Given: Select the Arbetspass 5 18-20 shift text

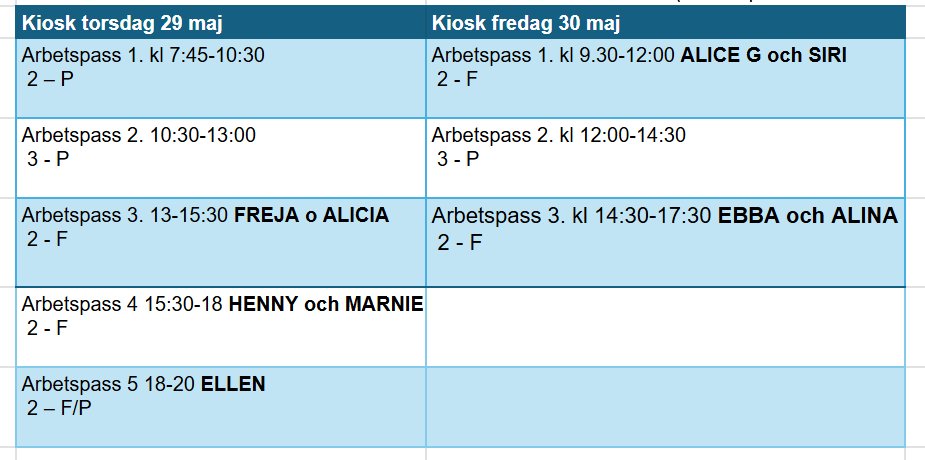Looking at the screenshot, I should click(110, 384).
